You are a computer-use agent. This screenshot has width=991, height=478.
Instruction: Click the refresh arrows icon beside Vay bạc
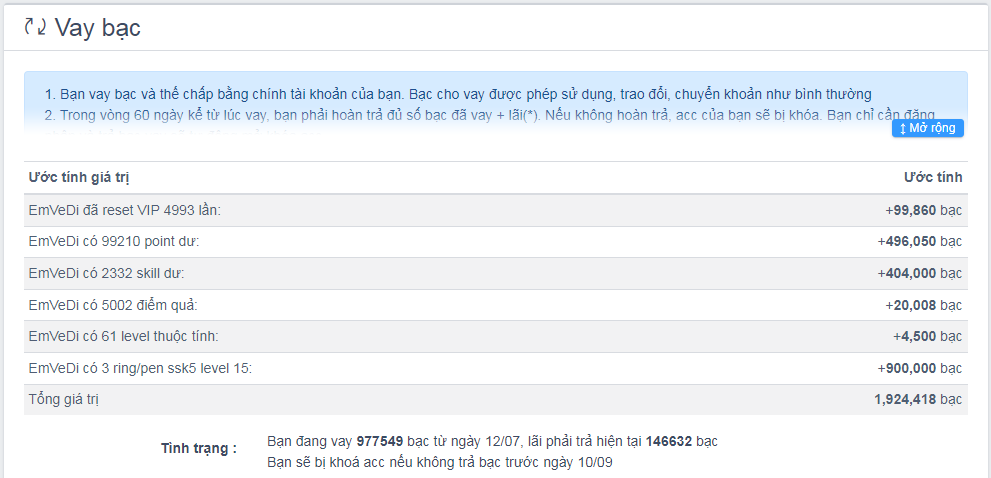[x=35, y=28]
